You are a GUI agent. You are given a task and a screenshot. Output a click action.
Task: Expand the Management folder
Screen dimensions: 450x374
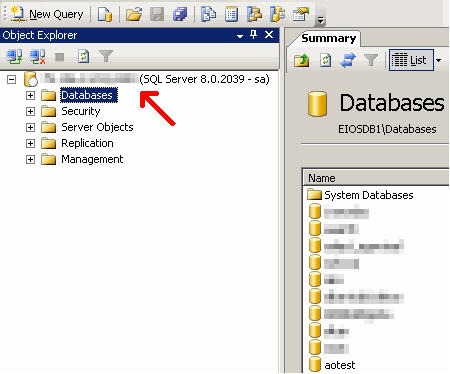30,159
